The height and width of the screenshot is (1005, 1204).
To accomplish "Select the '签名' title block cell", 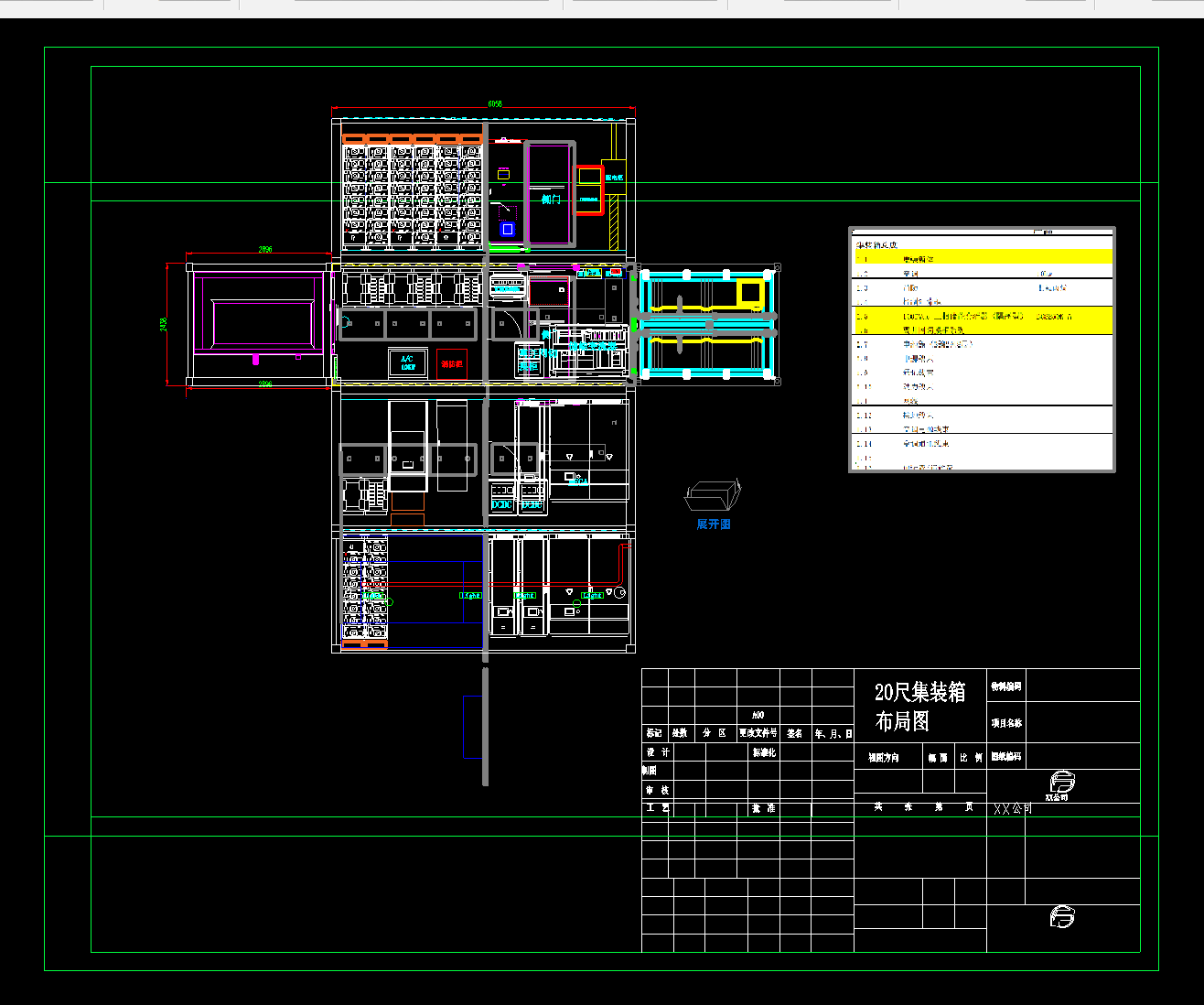I will coord(795,733).
